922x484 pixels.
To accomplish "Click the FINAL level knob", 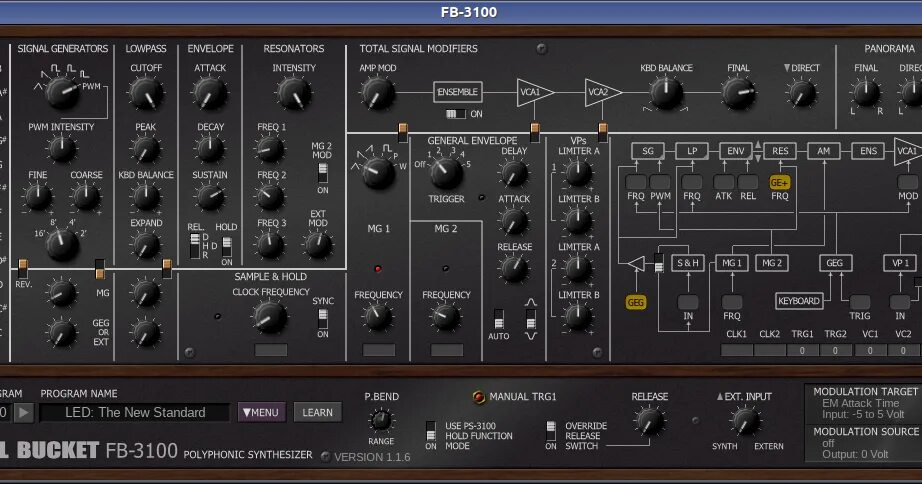I will (x=738, y=93).
